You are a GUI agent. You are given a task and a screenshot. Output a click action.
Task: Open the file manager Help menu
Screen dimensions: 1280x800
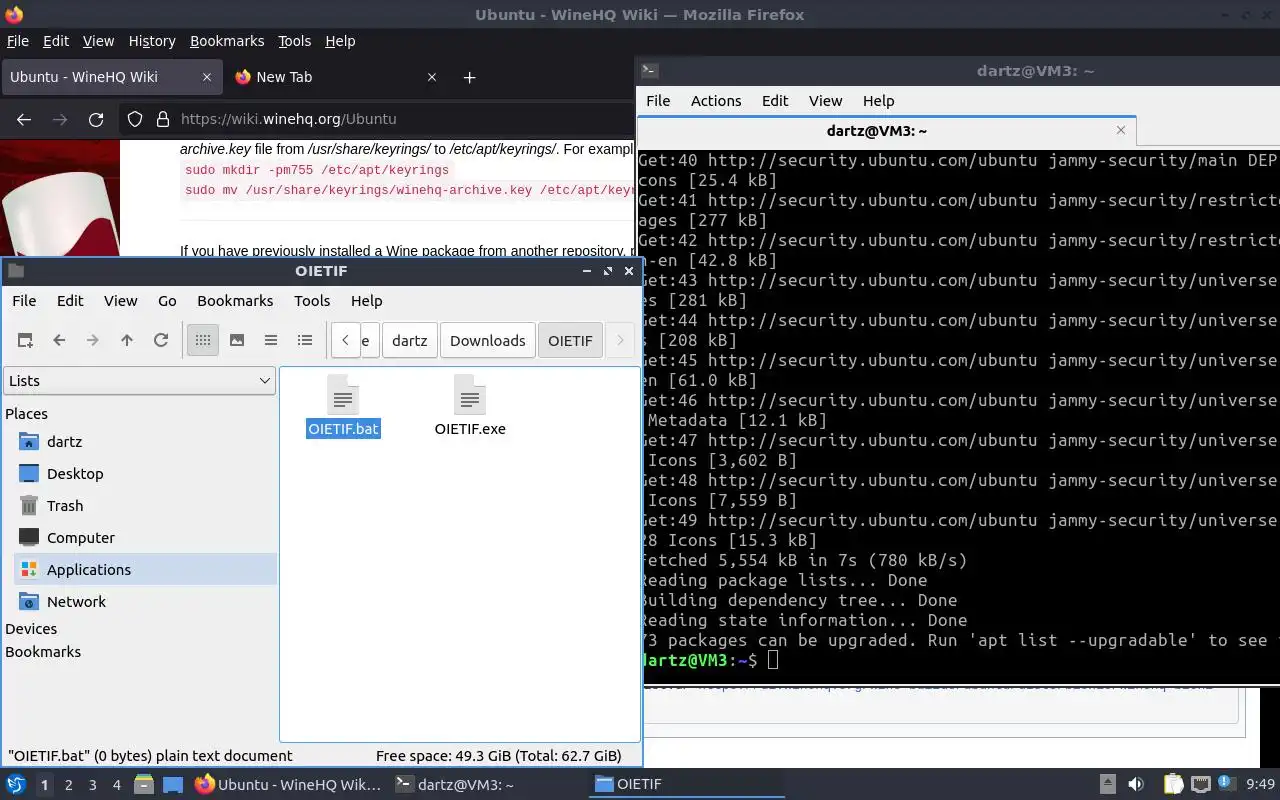tap(366, 300)
